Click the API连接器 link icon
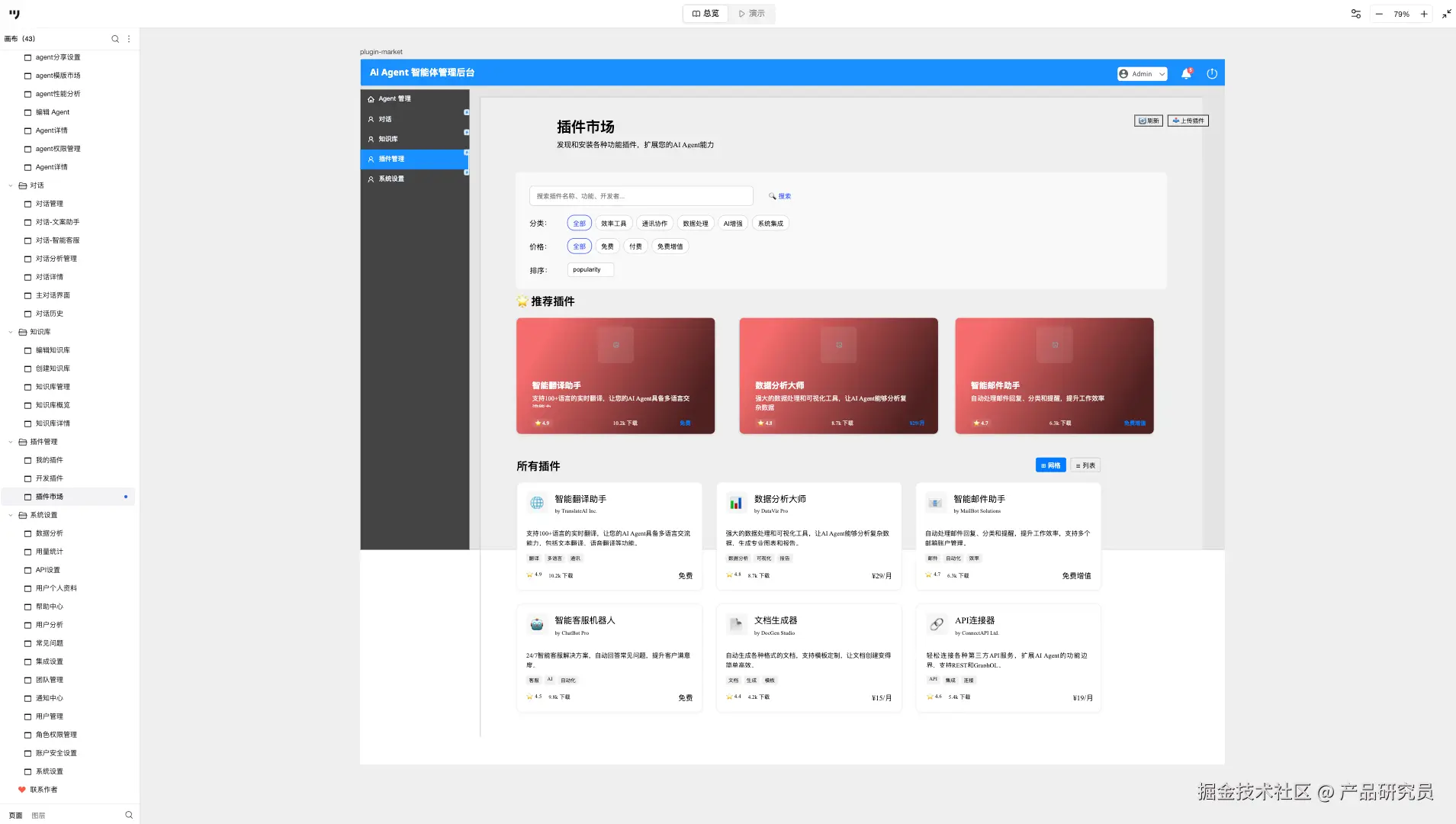Viewport: 1456px width, 824px height. click(x=937, y=624)
